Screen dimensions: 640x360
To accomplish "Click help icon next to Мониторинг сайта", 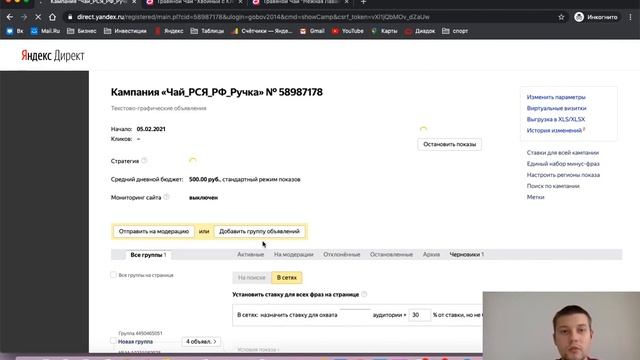I will coord(166,197).
